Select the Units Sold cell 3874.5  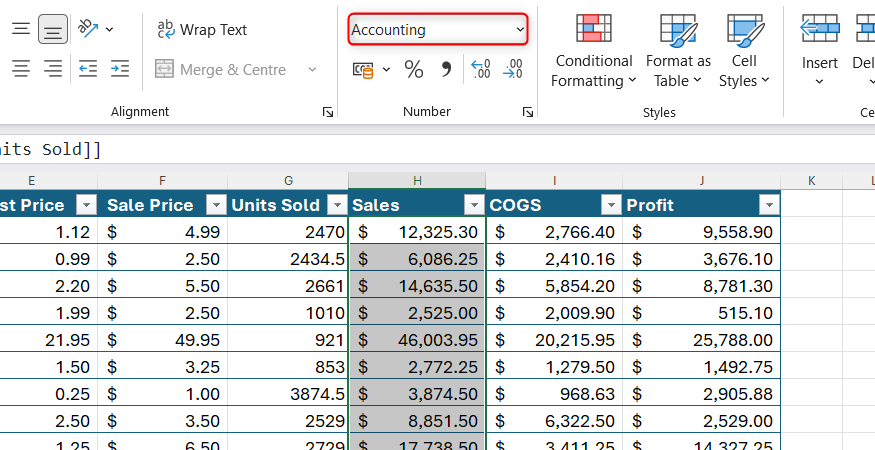pyautogui.click(x=288, y=394)
